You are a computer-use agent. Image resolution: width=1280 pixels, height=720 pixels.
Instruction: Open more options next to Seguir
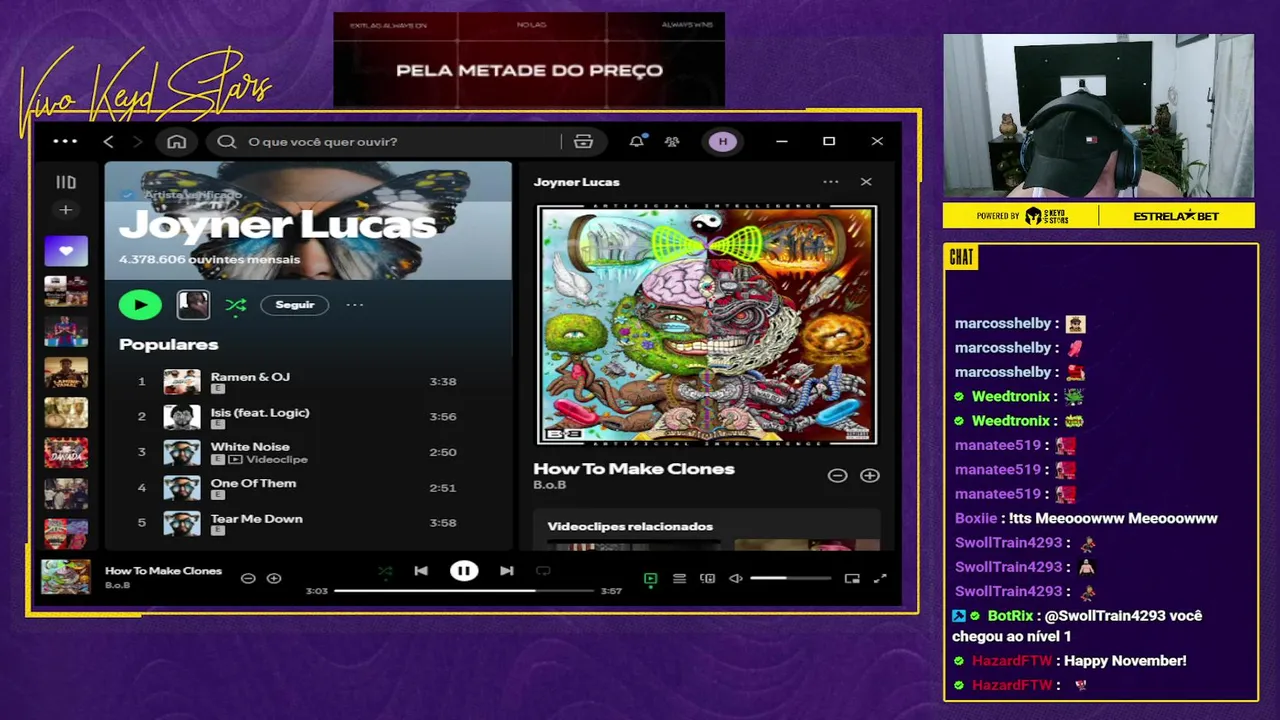click(355, 305)
